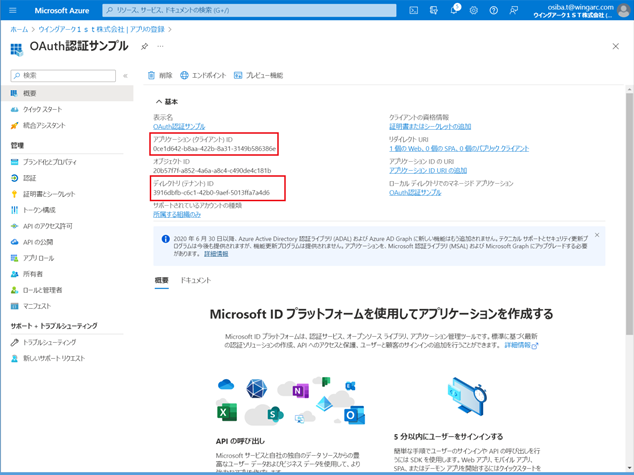Screen dimensions: 634x475
Task: Click the Microsoft Azure logo text
Action: [61, 11]
